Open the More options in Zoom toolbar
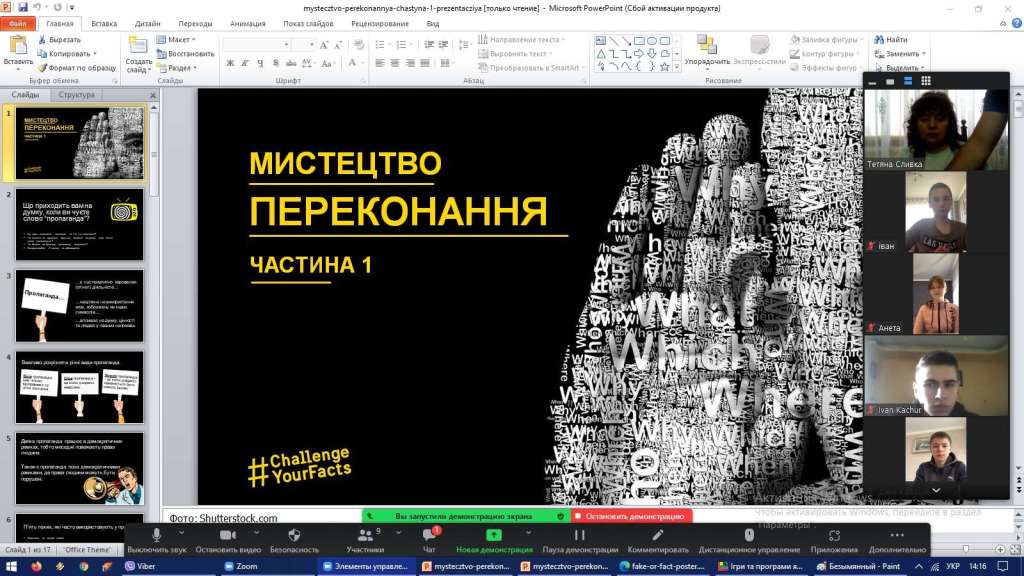 point(897,536)
